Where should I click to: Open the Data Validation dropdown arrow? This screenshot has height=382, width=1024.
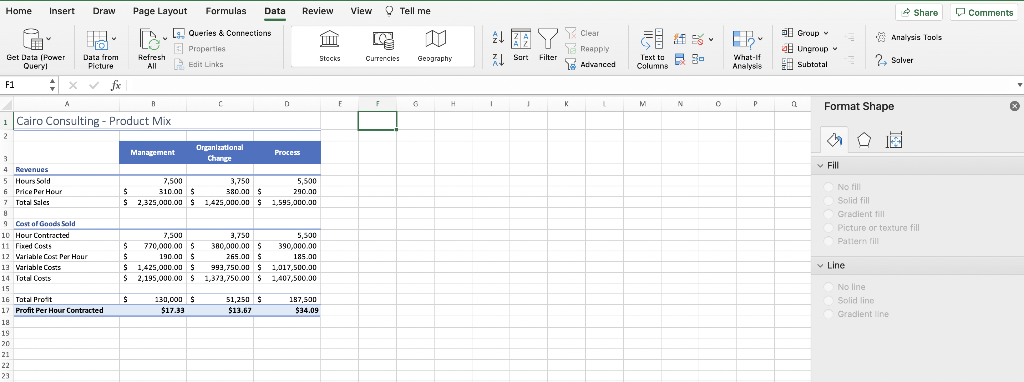[711, 39]
